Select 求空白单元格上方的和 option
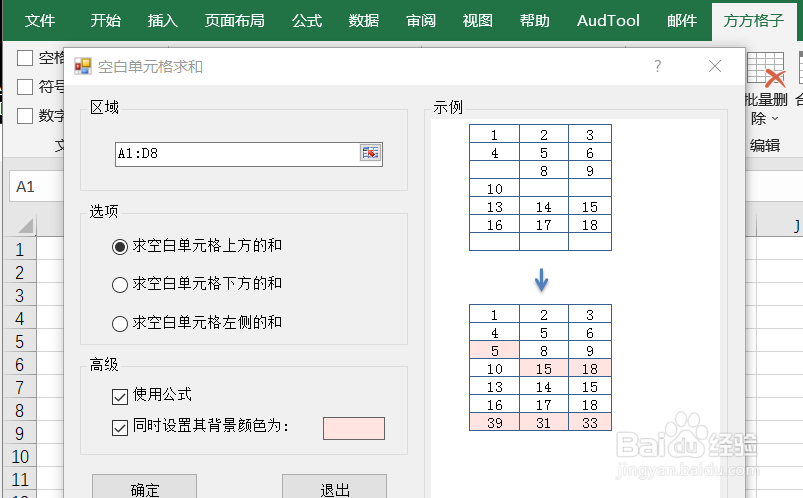The width and height of the screenshot is (803, 498). tap(197, 246)
